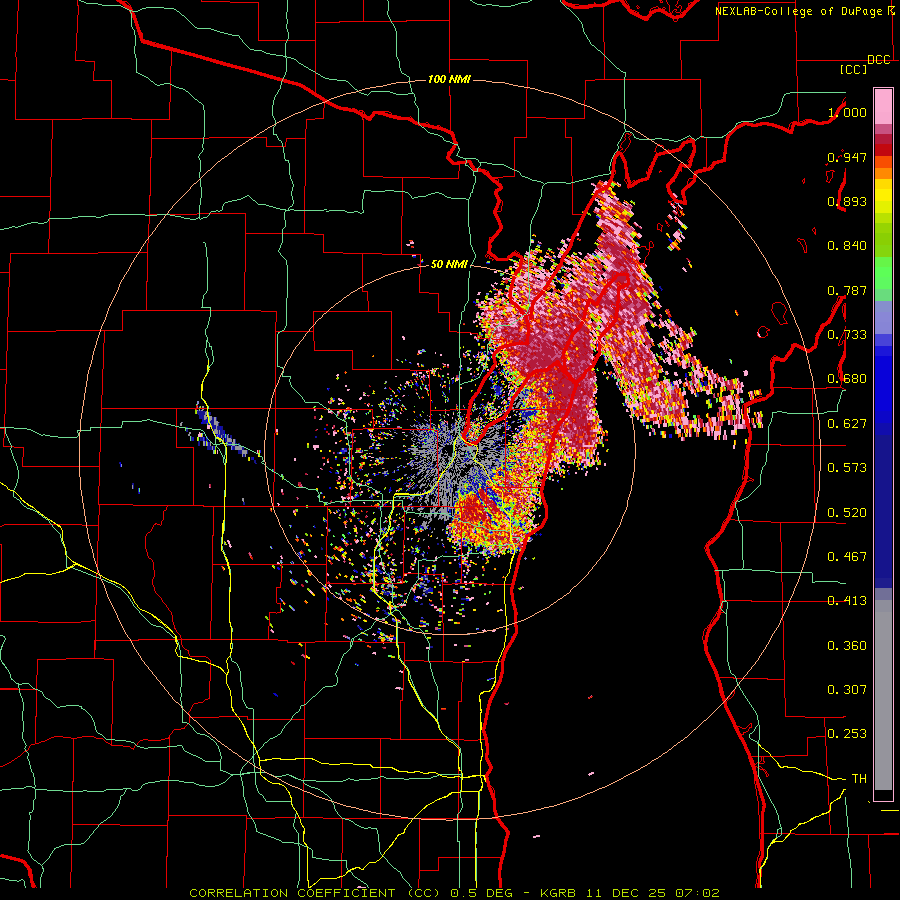The image size is (900, 900).
Task: Click the 0.573 scale value
Action: 847,468
